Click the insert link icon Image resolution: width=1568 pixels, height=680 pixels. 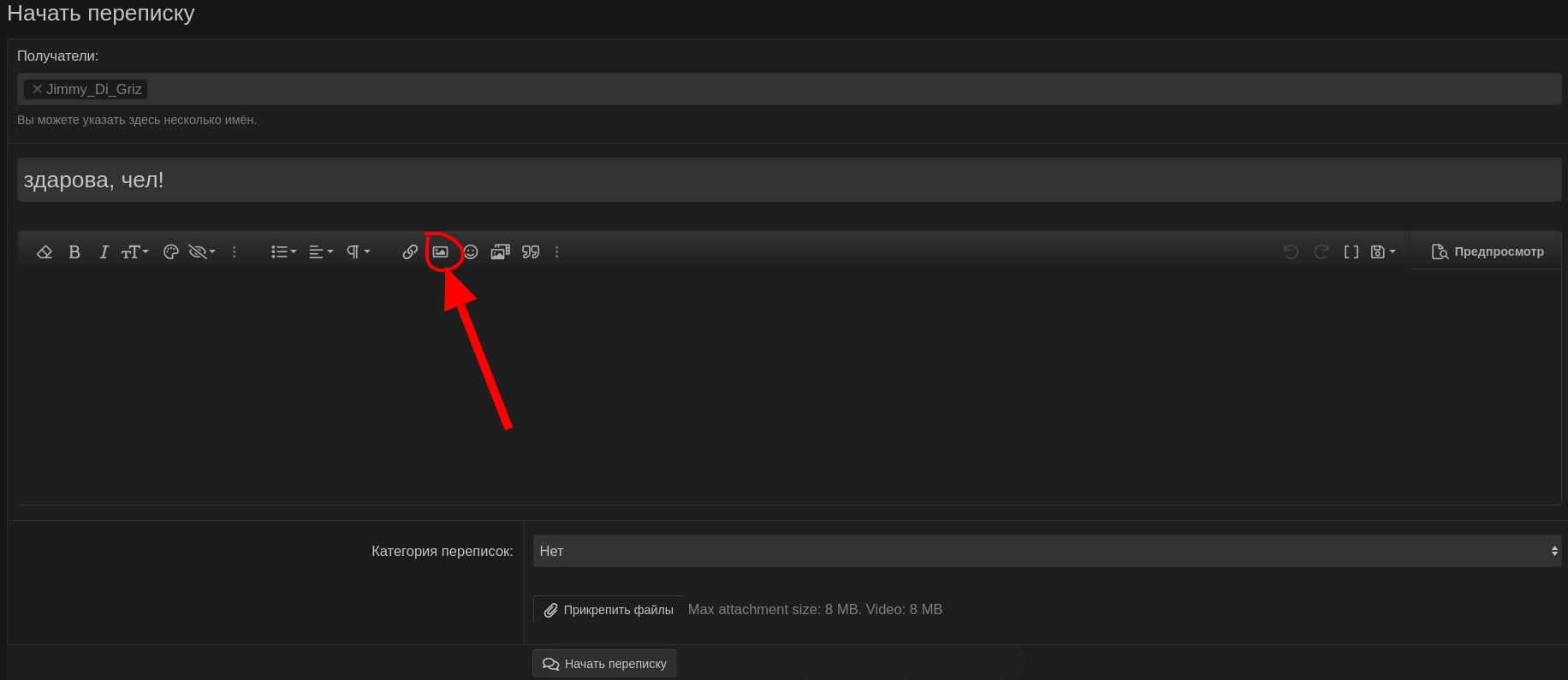click(410, 251)
